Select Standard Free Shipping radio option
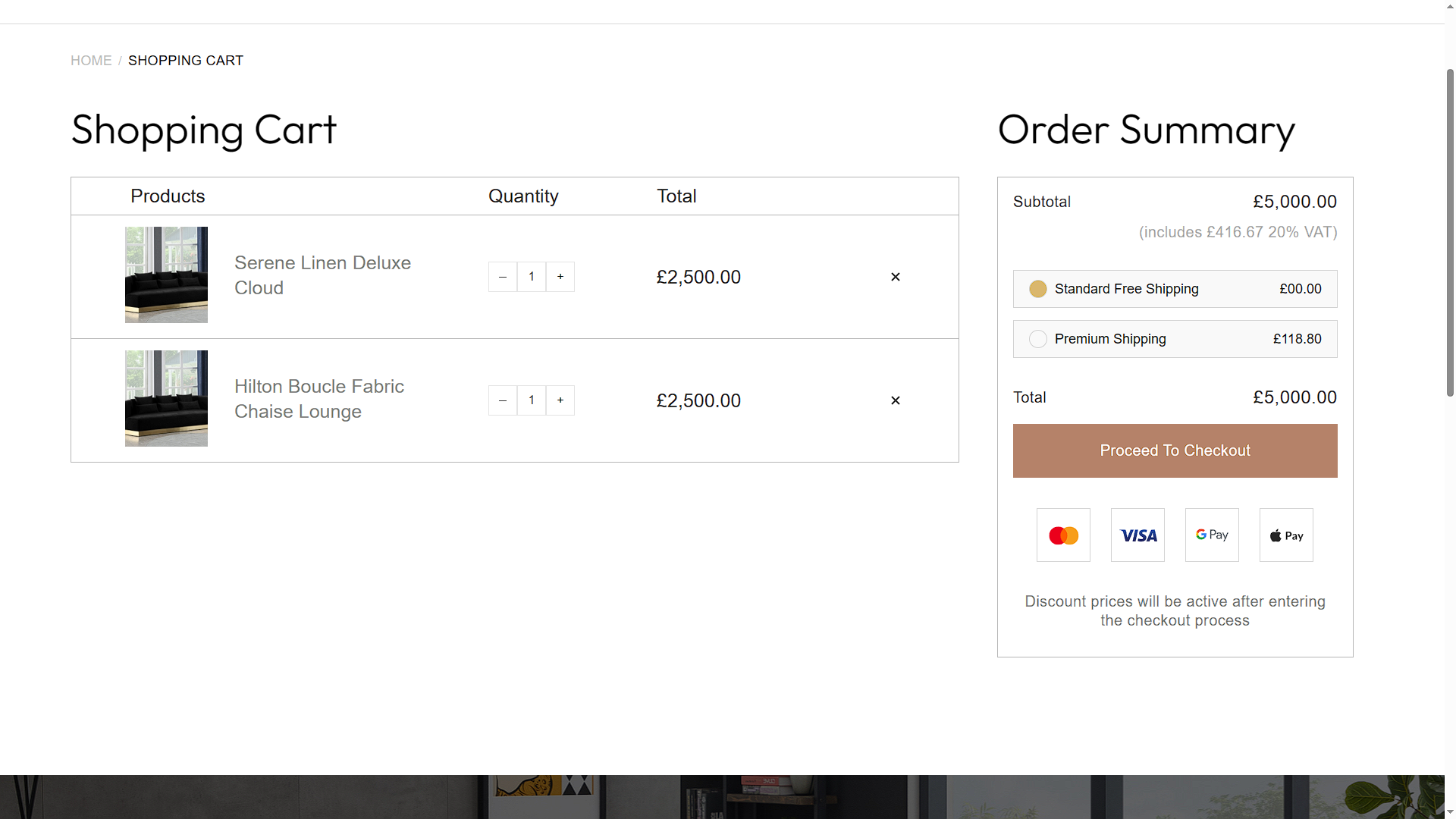Image resolution: width=1456 pixels, height=819 pixels. pyautogui.click(x=1038, y=289)
